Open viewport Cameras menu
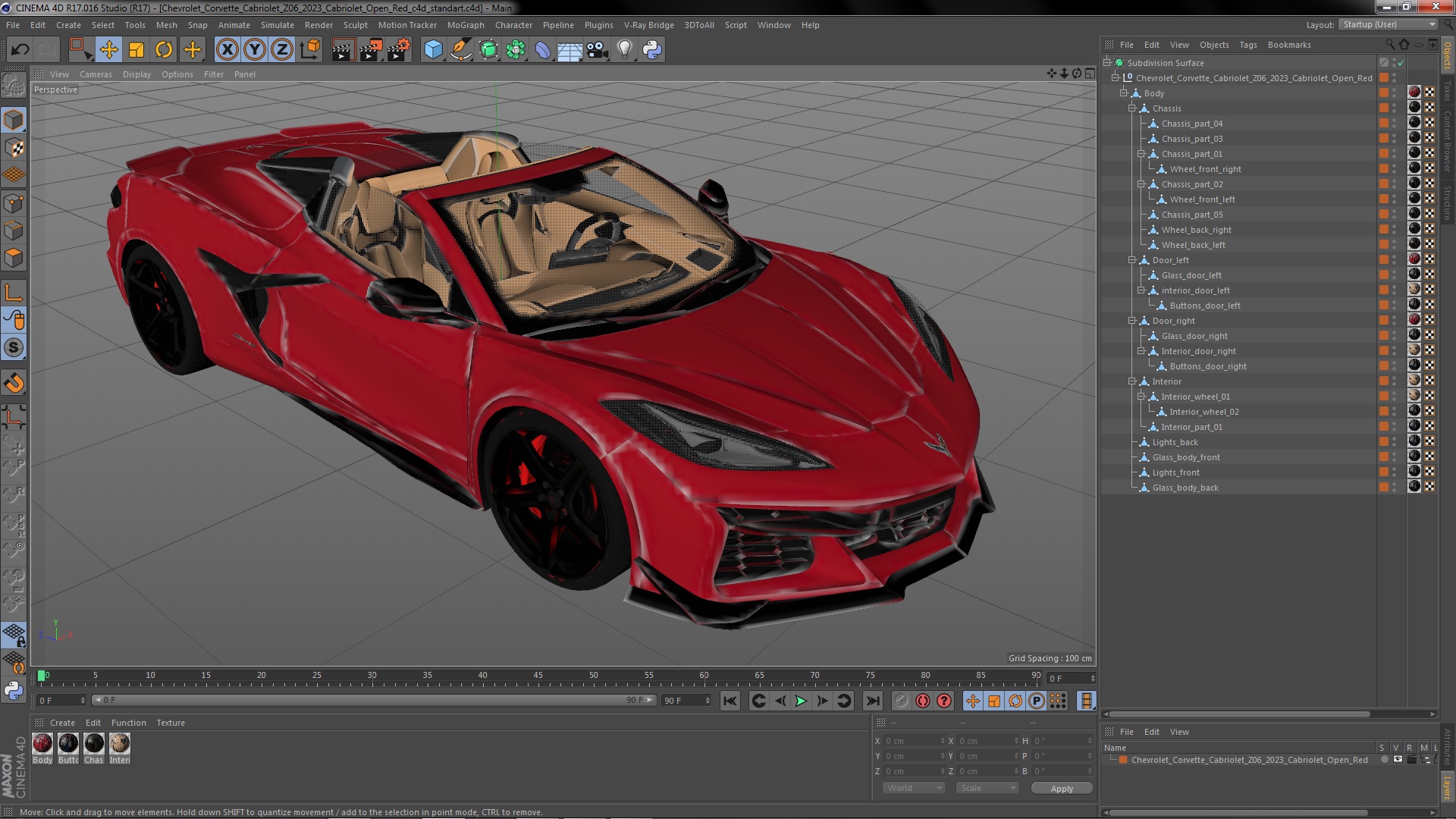This screenshot has height=819, width=1456. pos(96,74)
